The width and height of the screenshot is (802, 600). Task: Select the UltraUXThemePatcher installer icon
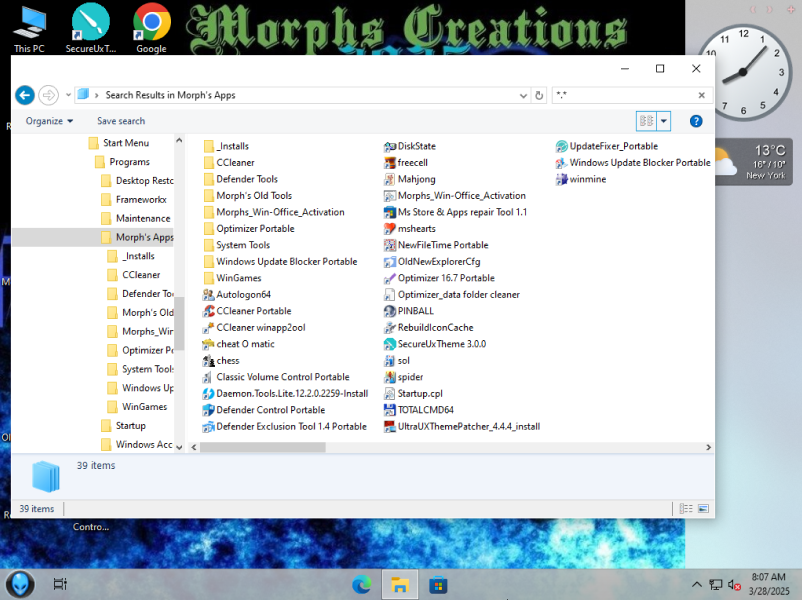(390, 427)
